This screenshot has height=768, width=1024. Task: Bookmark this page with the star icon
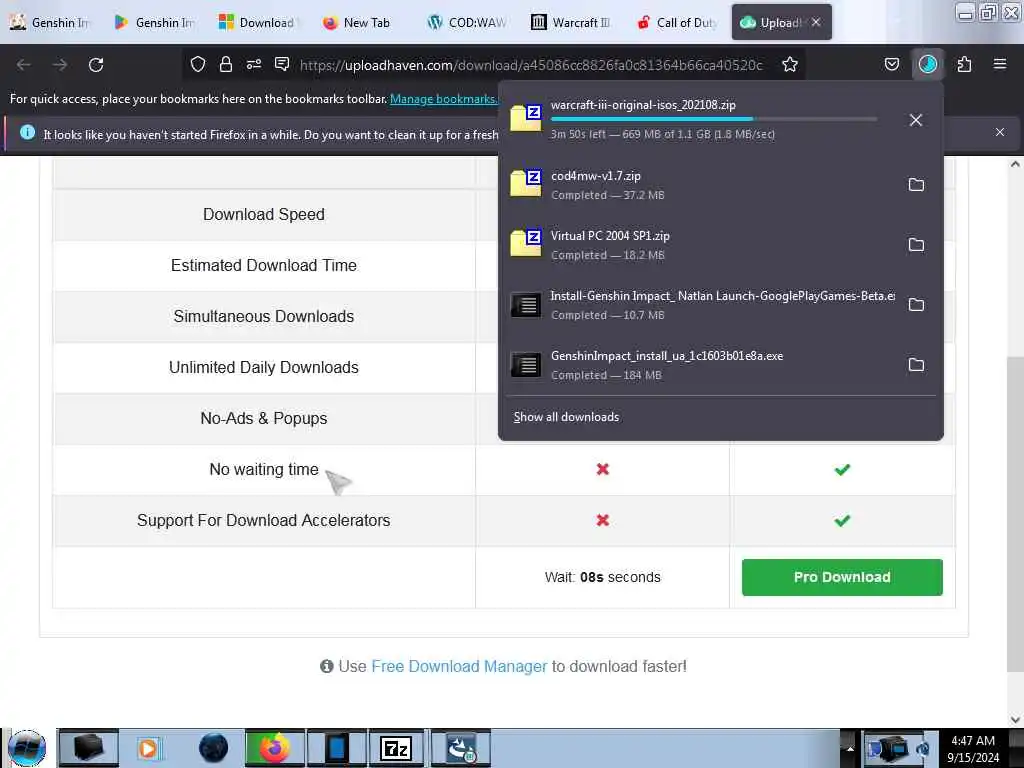point(790,64)
